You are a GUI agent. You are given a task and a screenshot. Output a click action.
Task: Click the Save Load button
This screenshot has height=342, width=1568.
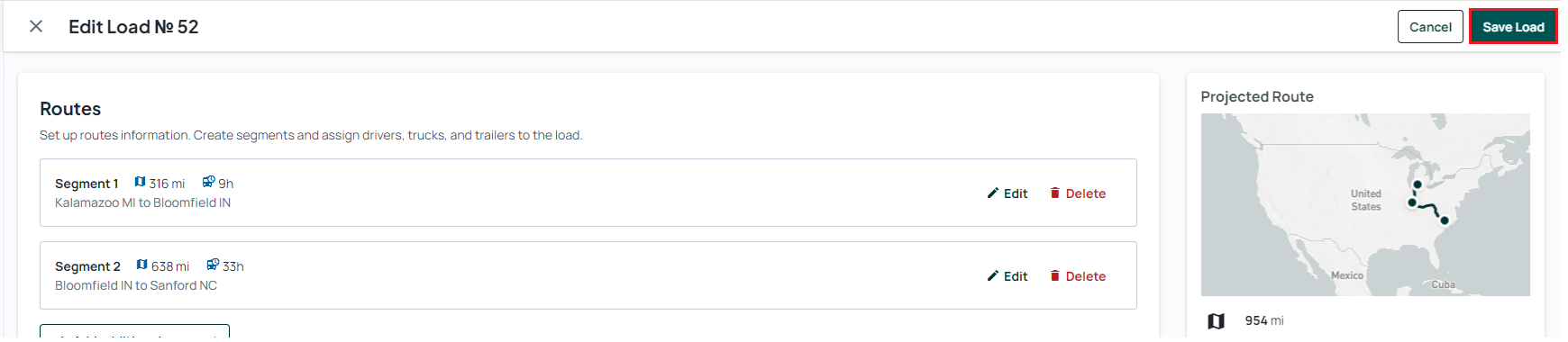coord(1513,27)
